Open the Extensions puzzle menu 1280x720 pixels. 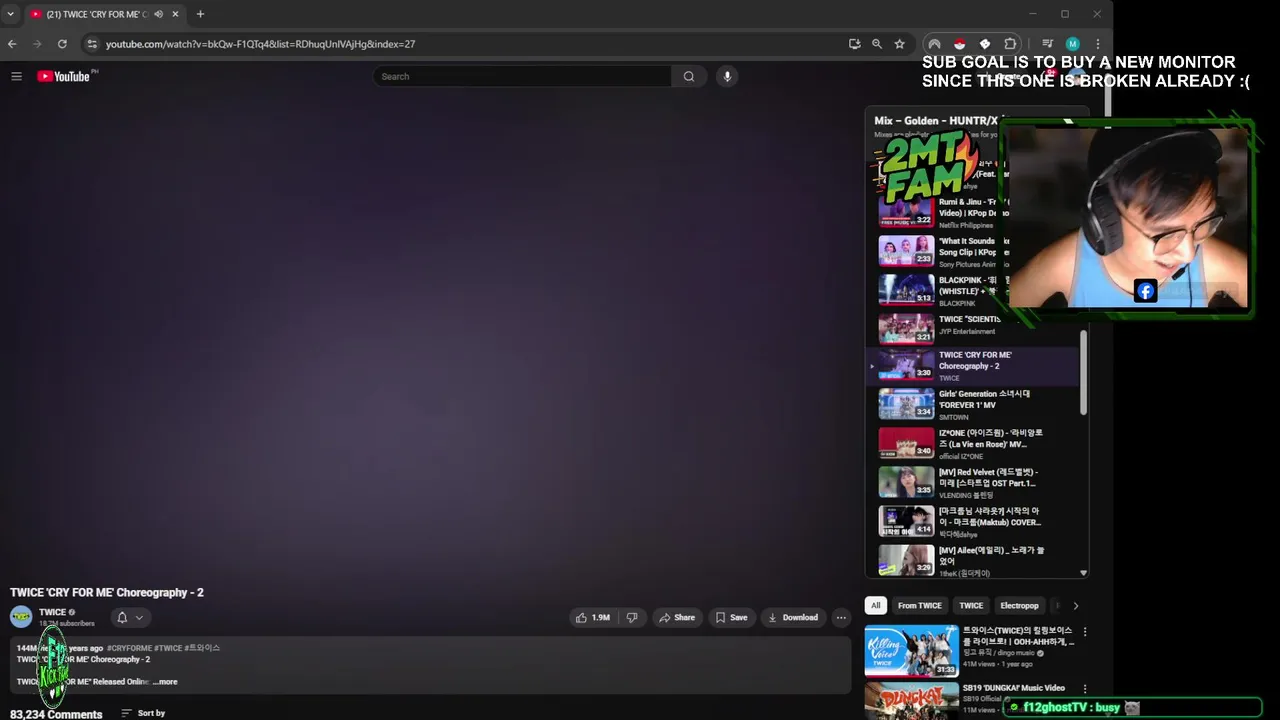pos(1010,44)
